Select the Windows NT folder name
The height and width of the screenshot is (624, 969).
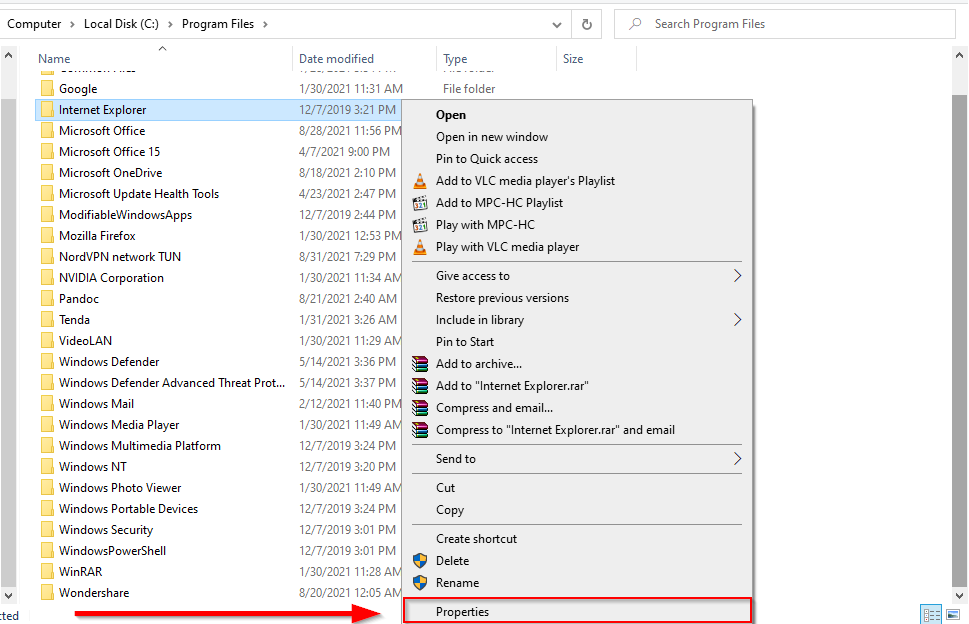click(x=93, y=467)
